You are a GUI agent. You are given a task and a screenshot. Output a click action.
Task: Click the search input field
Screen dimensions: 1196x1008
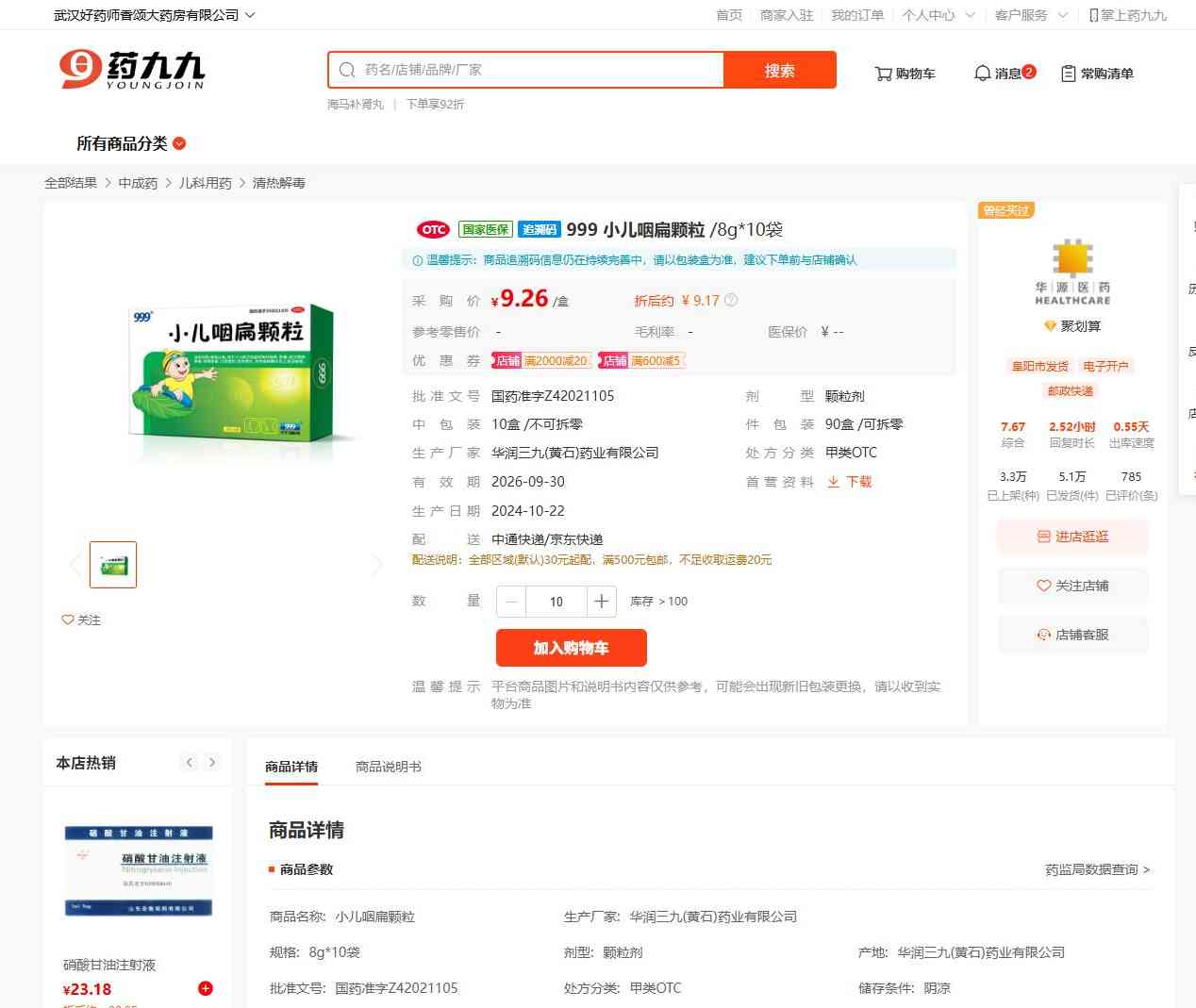pyautogui.click(x=538, y=70)
